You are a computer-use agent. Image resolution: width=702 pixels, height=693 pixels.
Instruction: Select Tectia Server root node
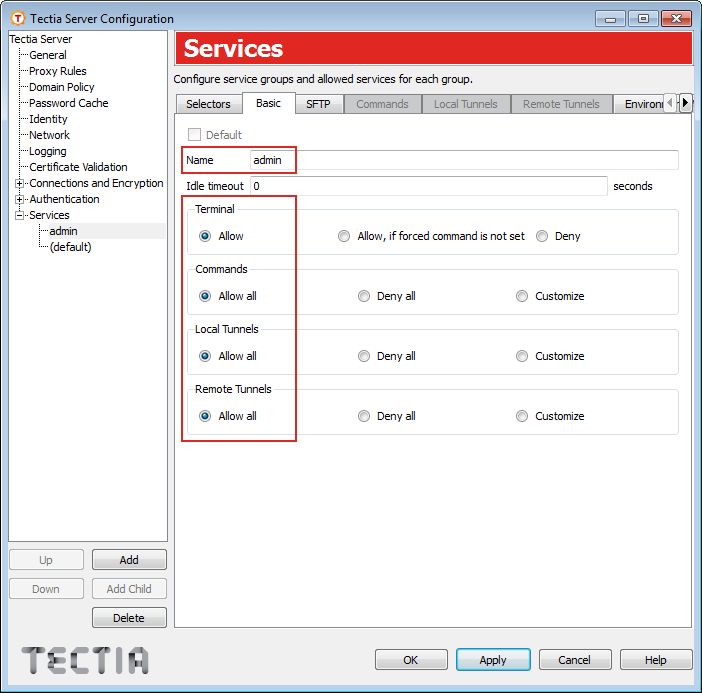[x=41, y=39]
